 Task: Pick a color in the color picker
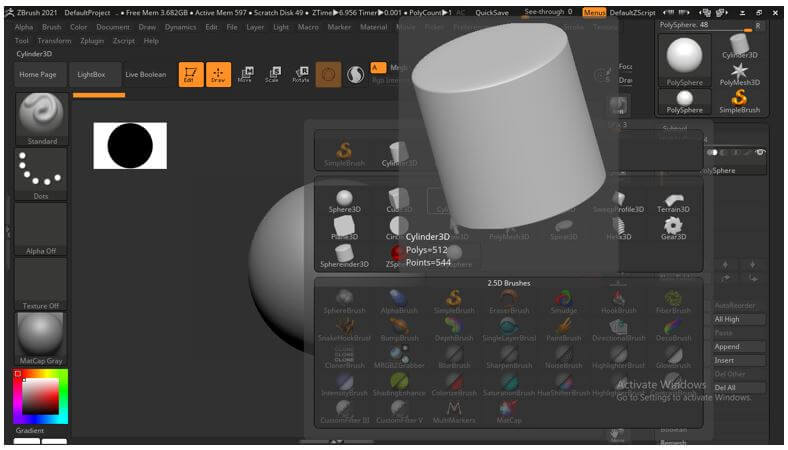[41, 397]
